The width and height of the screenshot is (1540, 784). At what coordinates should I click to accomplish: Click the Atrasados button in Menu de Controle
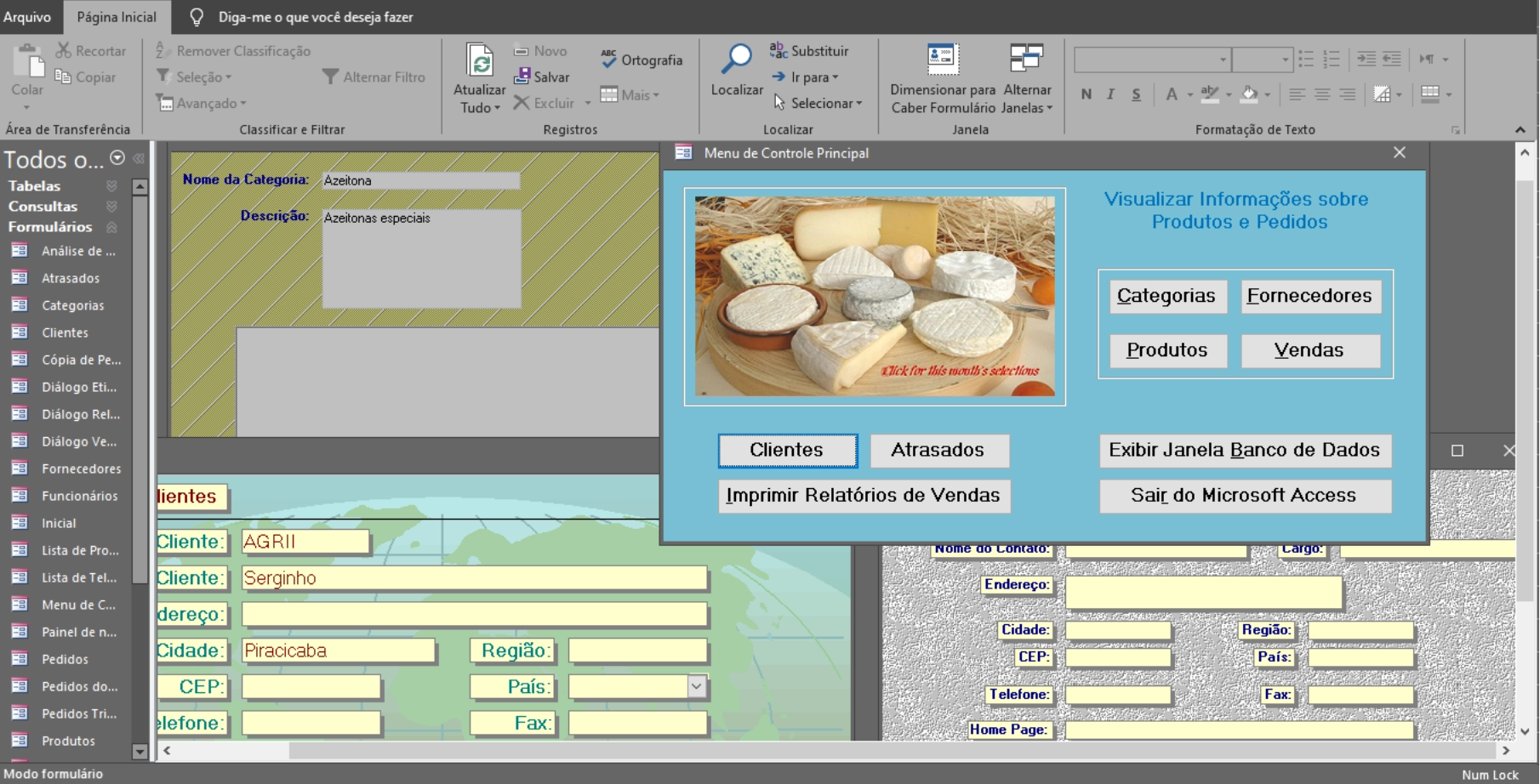[x=938, y=451]
